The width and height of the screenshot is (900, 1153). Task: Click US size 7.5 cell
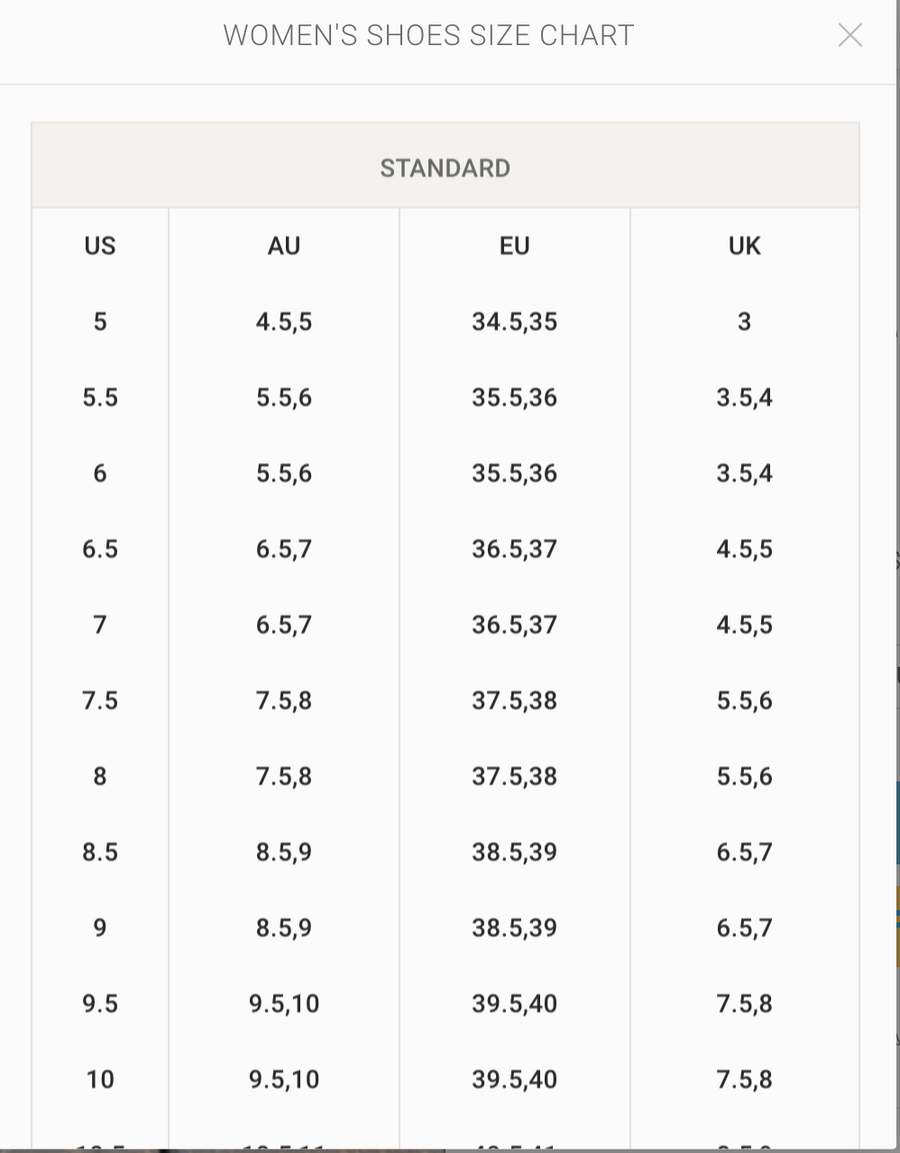pyautogui.click(x=100, y=701)
